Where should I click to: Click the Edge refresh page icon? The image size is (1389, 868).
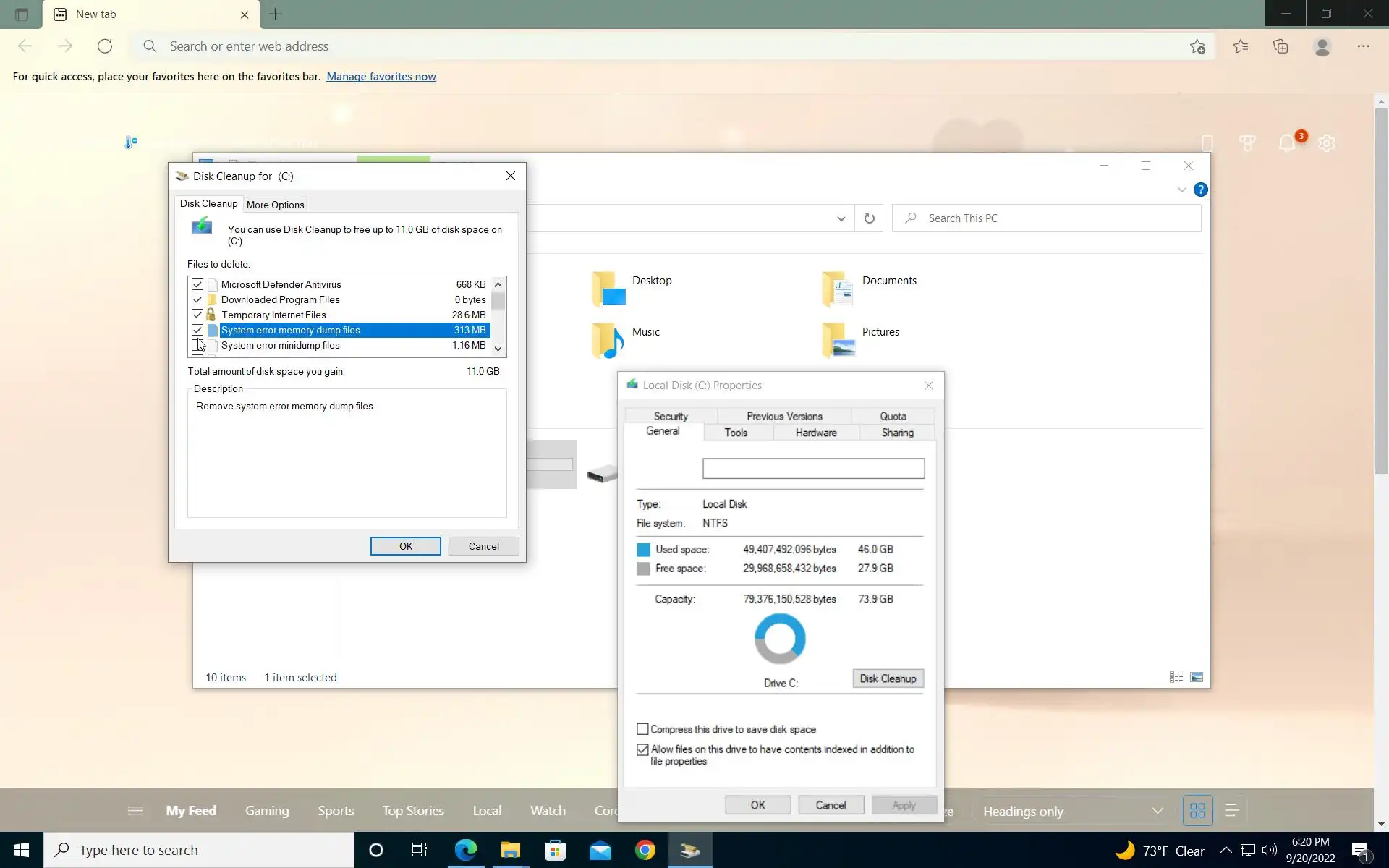tap(105, 46)
